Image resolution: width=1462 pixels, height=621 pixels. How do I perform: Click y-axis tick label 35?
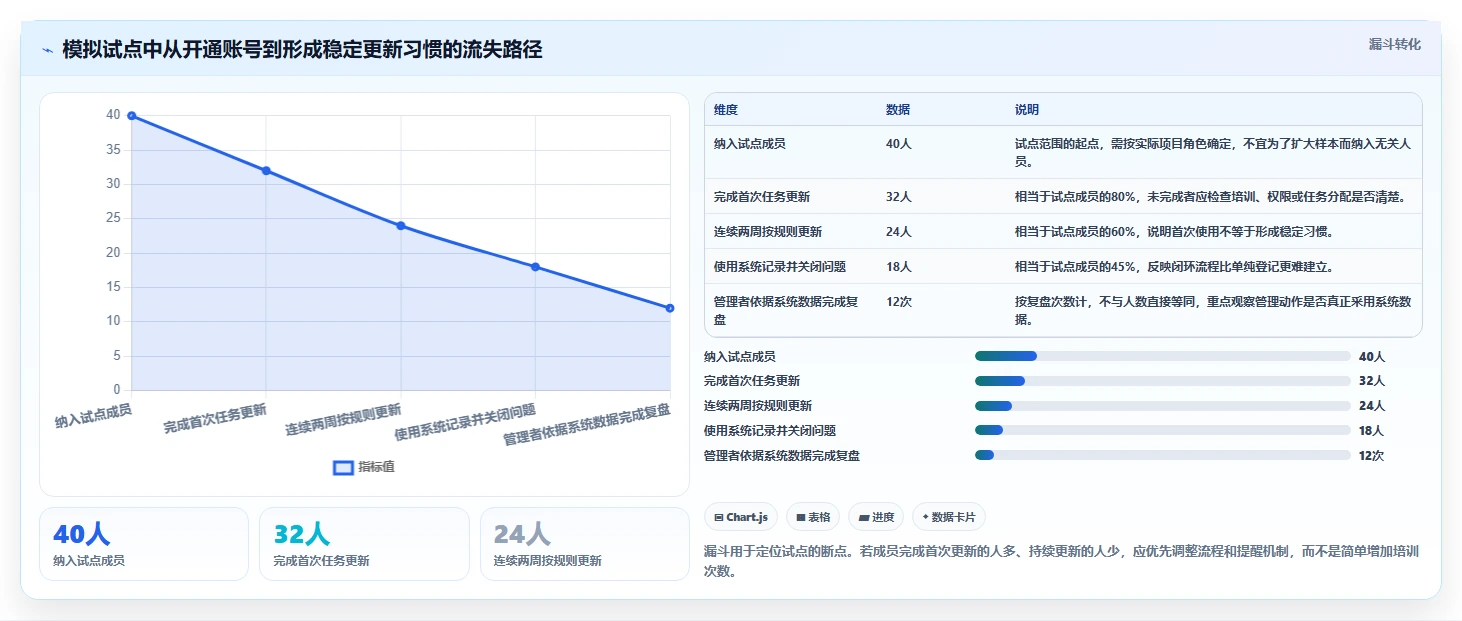coord(113,150)
